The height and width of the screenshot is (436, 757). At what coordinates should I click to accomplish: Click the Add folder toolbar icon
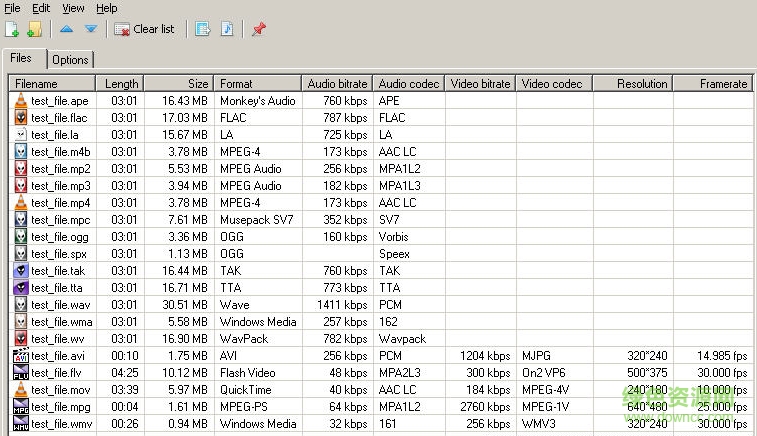coord(34,29)
